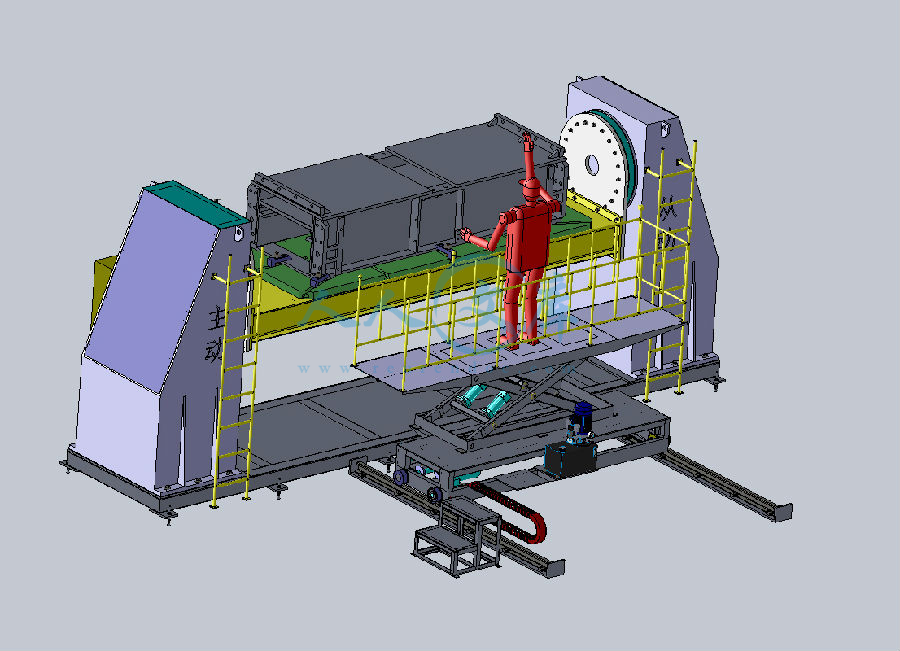Select the black hydraulic tank box
Image resolution: width=900 pixels, height=651 pixels.
(x=571, y=460)
